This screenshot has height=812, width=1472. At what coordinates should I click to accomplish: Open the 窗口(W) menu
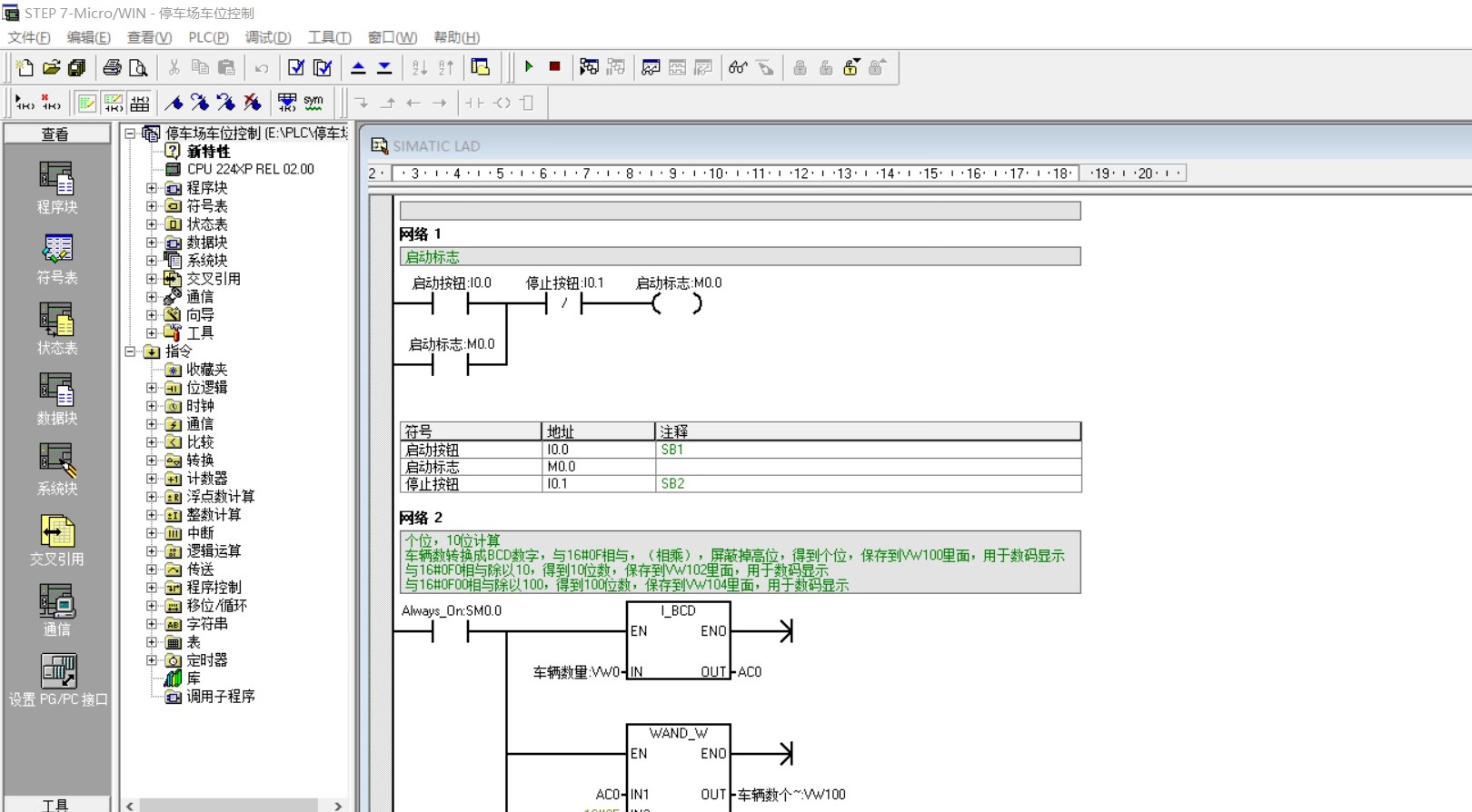click(x=392, y=37)
